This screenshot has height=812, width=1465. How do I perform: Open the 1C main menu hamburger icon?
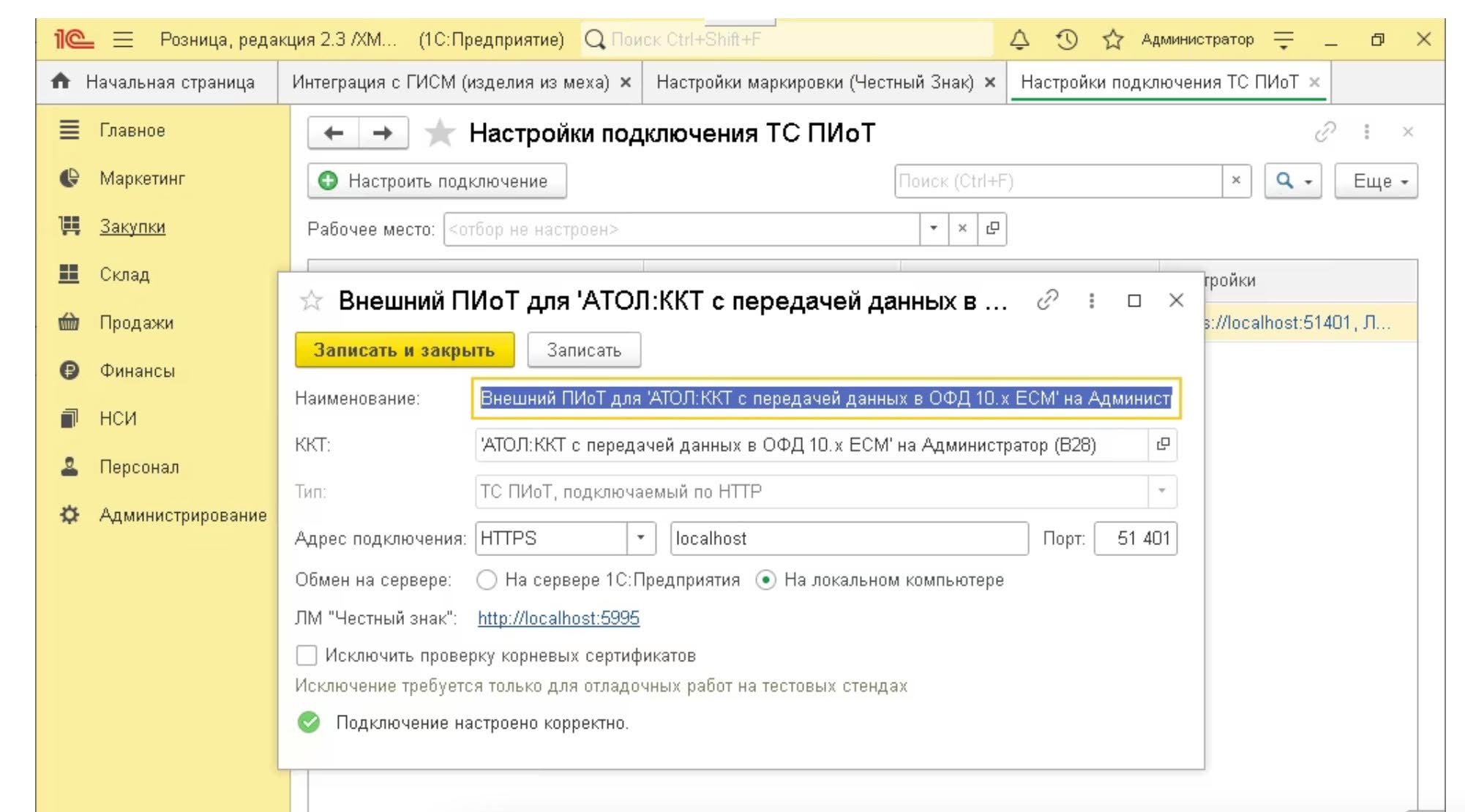click(x=123, y=40)
